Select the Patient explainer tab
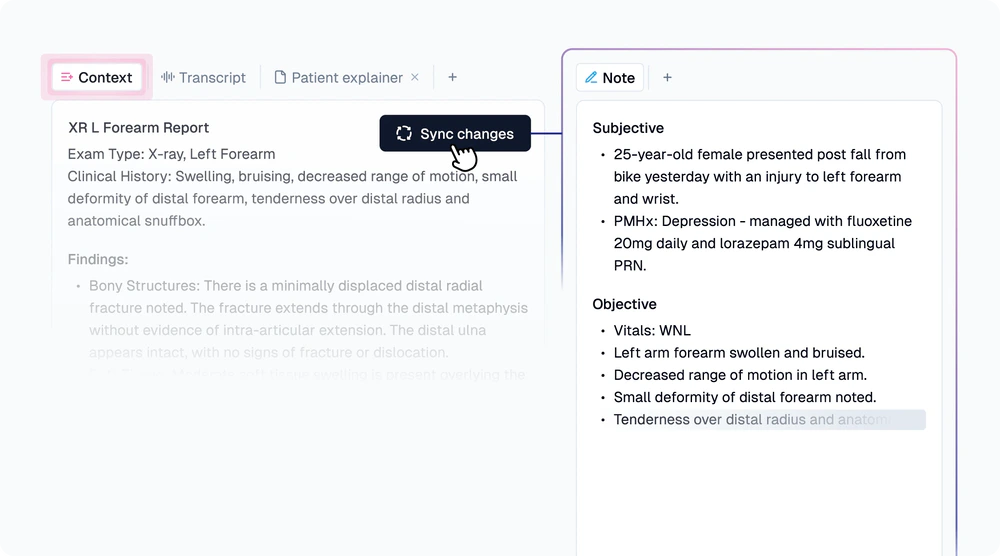1000x556 pixels. 346,78
